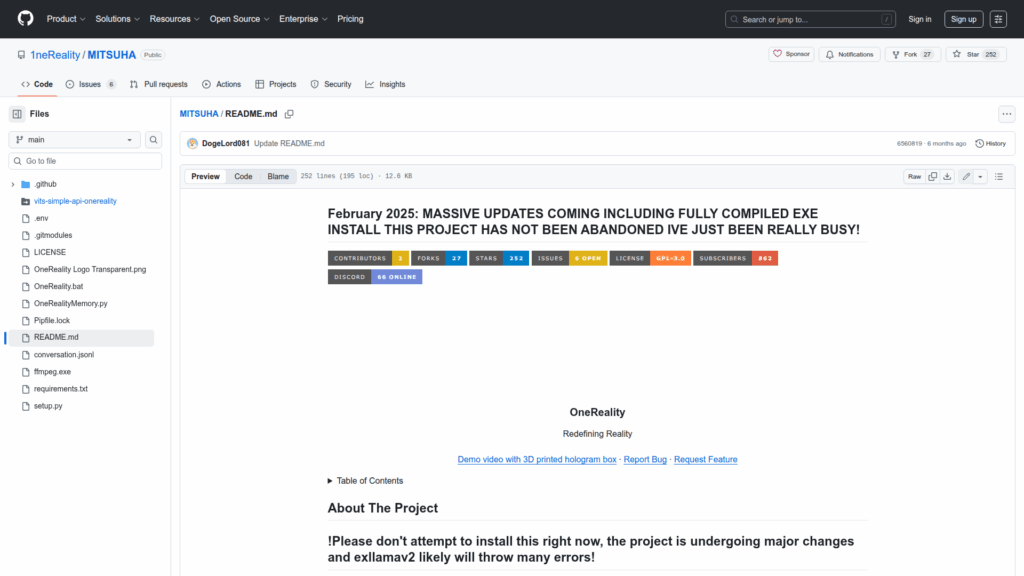
Task: Switch to the Code tab
Action: [x=37, y=84]
